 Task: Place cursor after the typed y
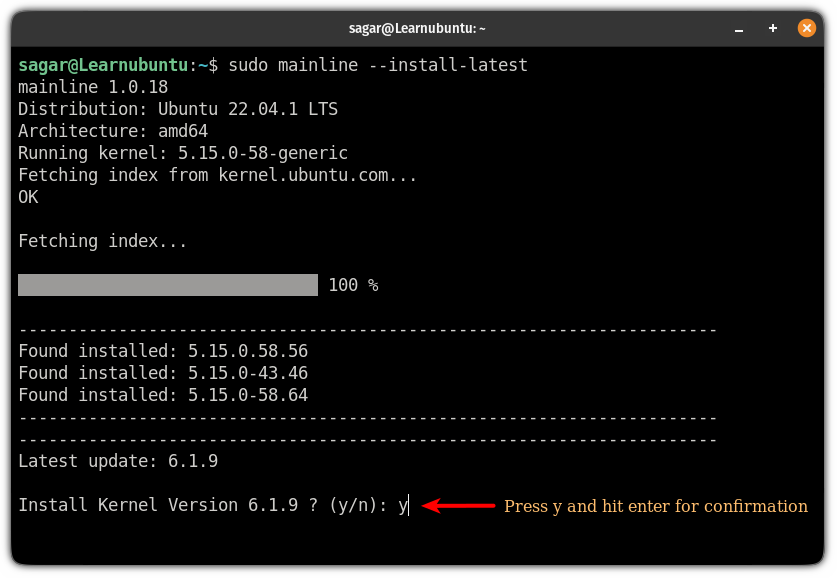coord(405,505)
